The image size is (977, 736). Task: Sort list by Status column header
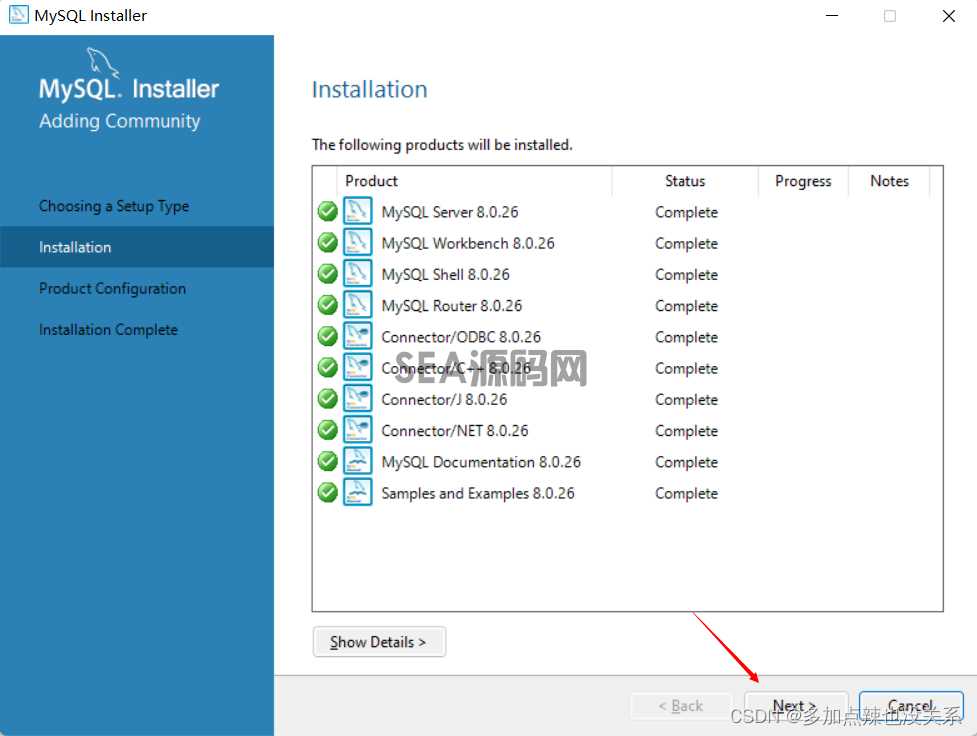[x=685, y=181]
